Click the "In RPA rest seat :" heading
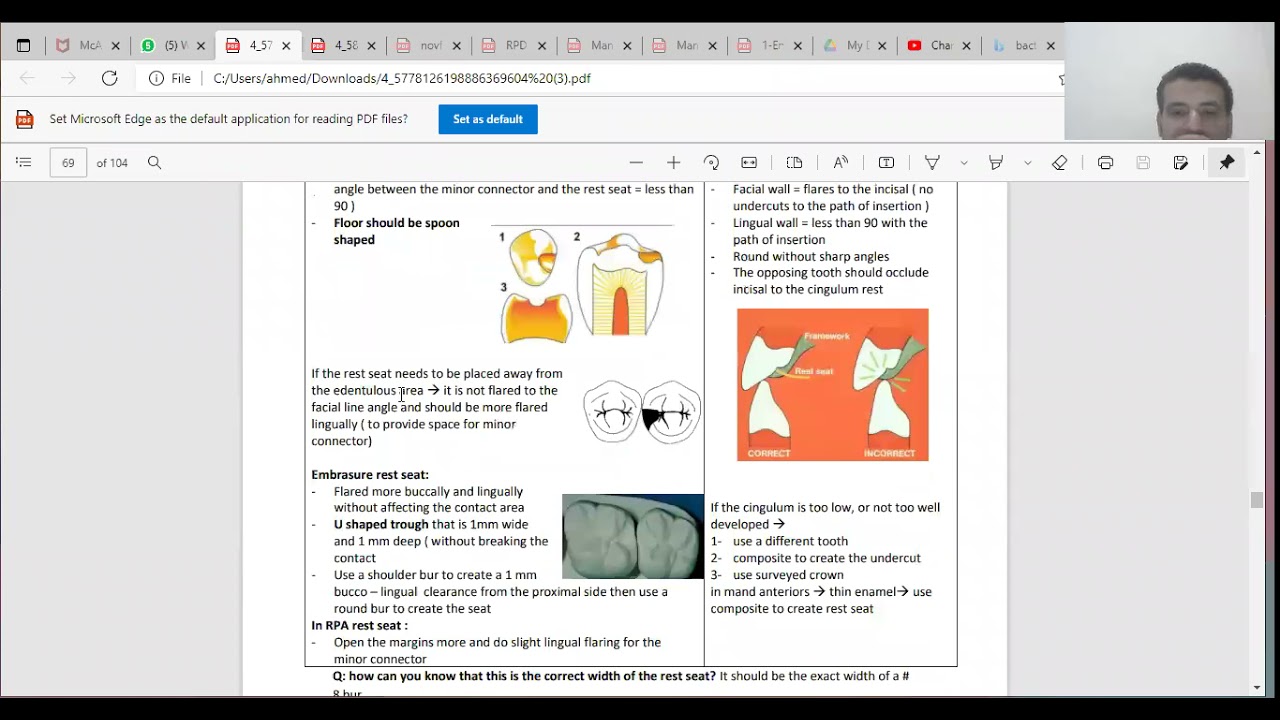 359,626
